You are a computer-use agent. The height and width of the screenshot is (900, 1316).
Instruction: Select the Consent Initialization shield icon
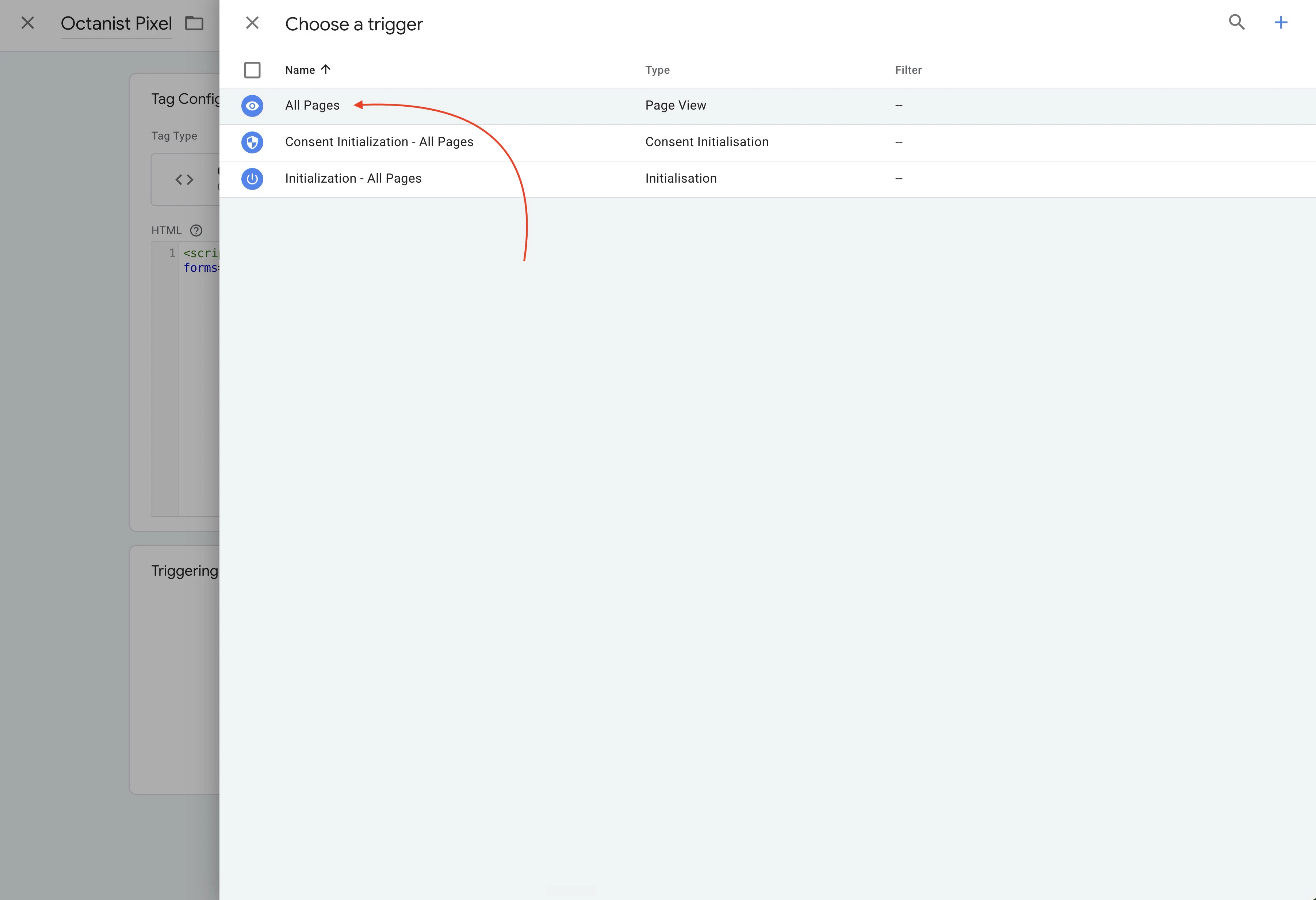[x=252, y=142]
